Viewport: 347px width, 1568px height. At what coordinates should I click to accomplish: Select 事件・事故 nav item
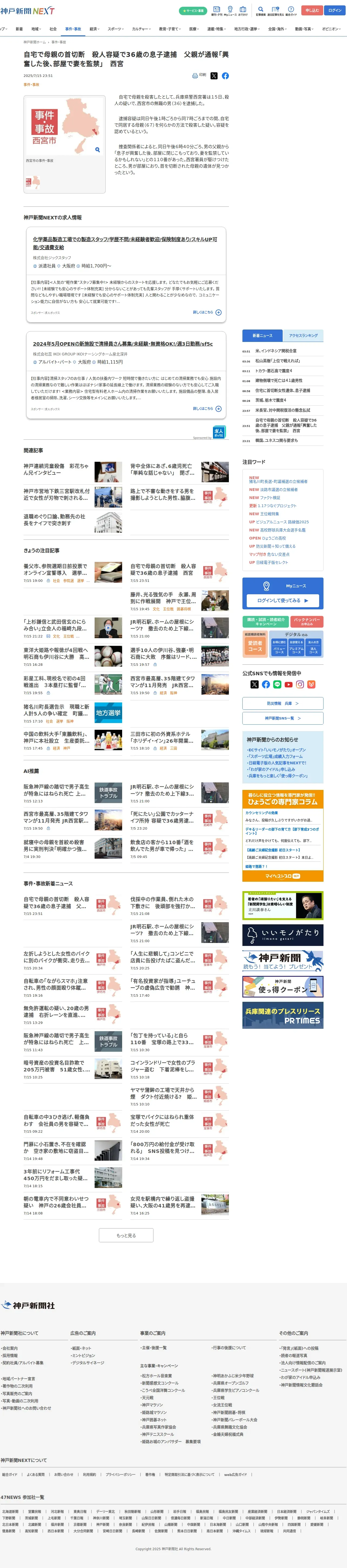click(73, 29)
